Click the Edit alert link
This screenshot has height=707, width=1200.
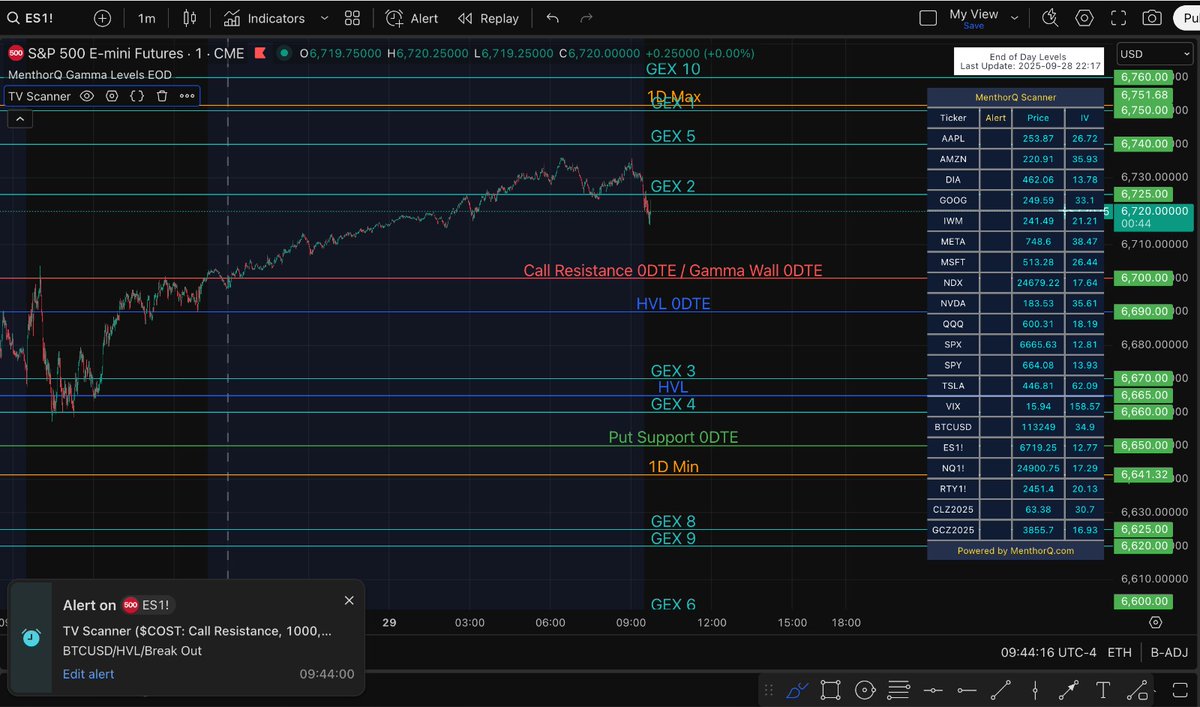(x=89, y=674)
